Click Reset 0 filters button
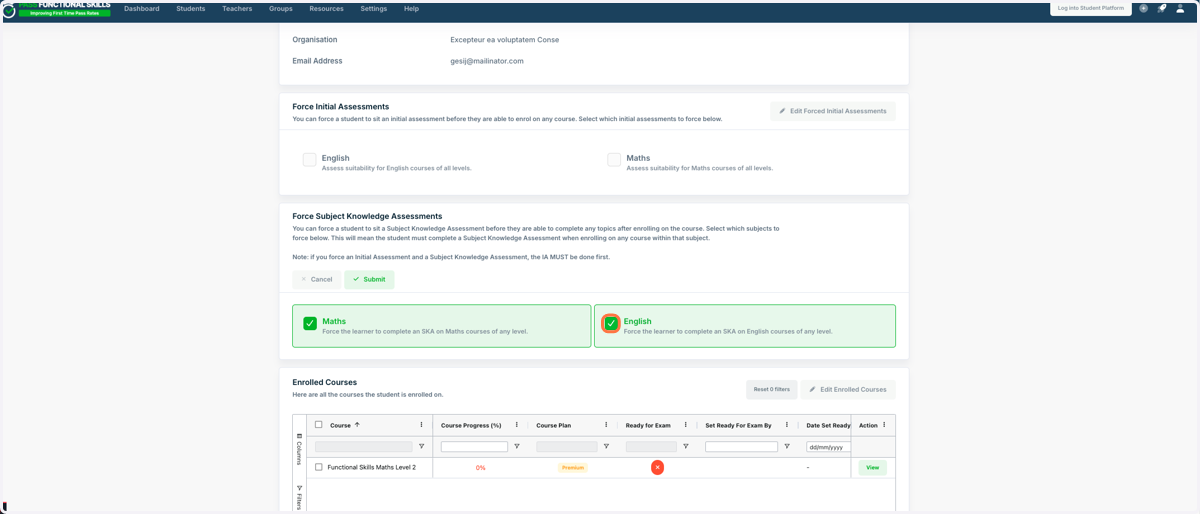 click(x=771, y=389)
